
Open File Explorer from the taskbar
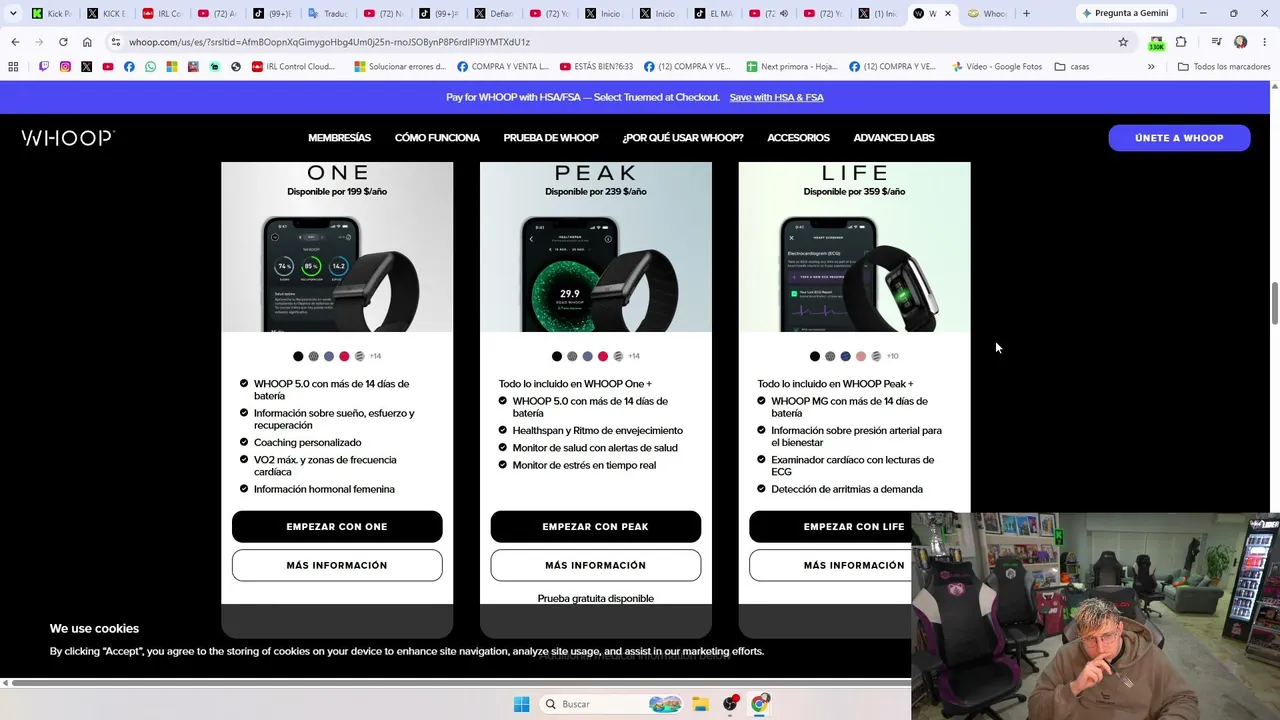pos(700,704)
